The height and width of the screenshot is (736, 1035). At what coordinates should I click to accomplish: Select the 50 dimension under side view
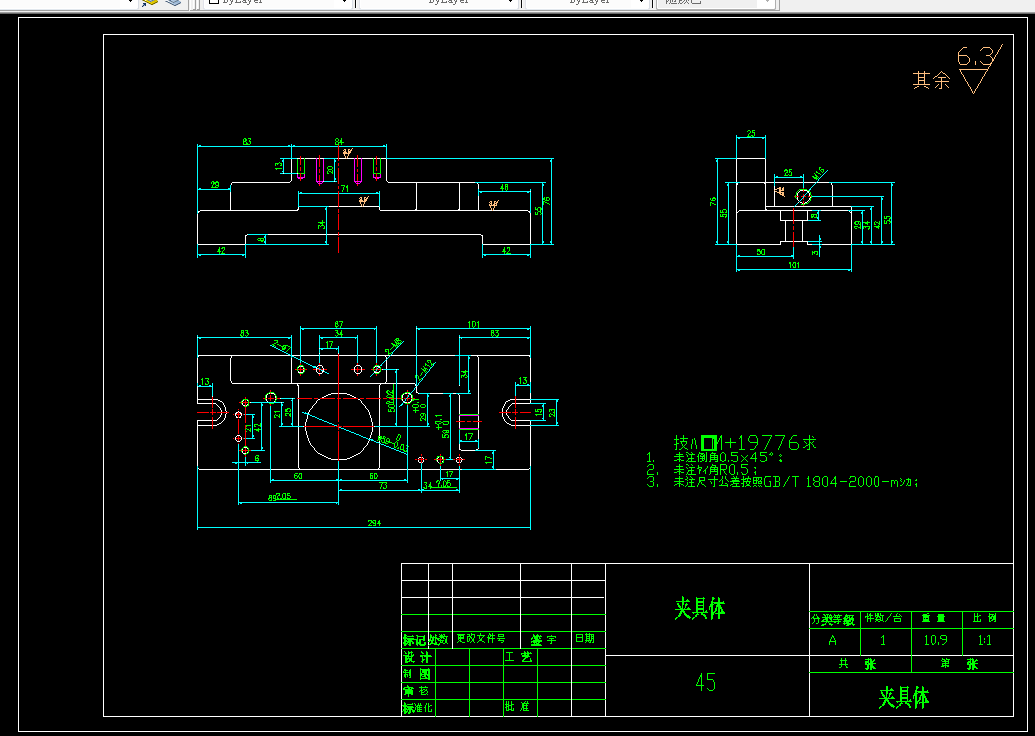tap(760, 252)
